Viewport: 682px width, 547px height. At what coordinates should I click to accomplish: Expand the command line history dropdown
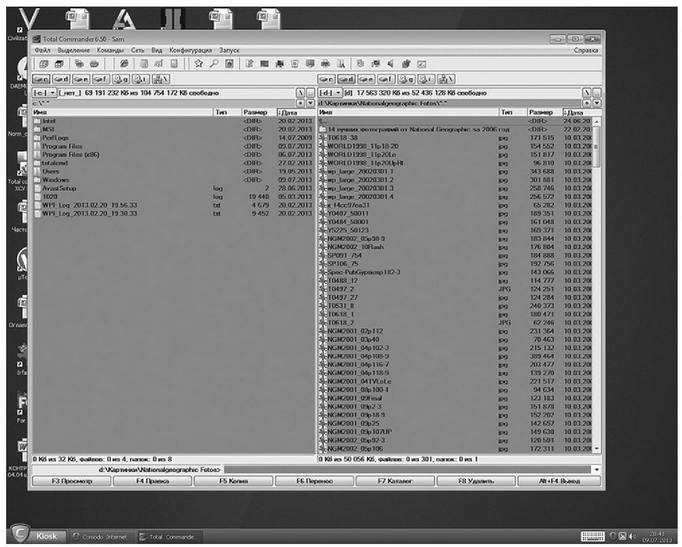pyautogui.click(x=597, y=470)
